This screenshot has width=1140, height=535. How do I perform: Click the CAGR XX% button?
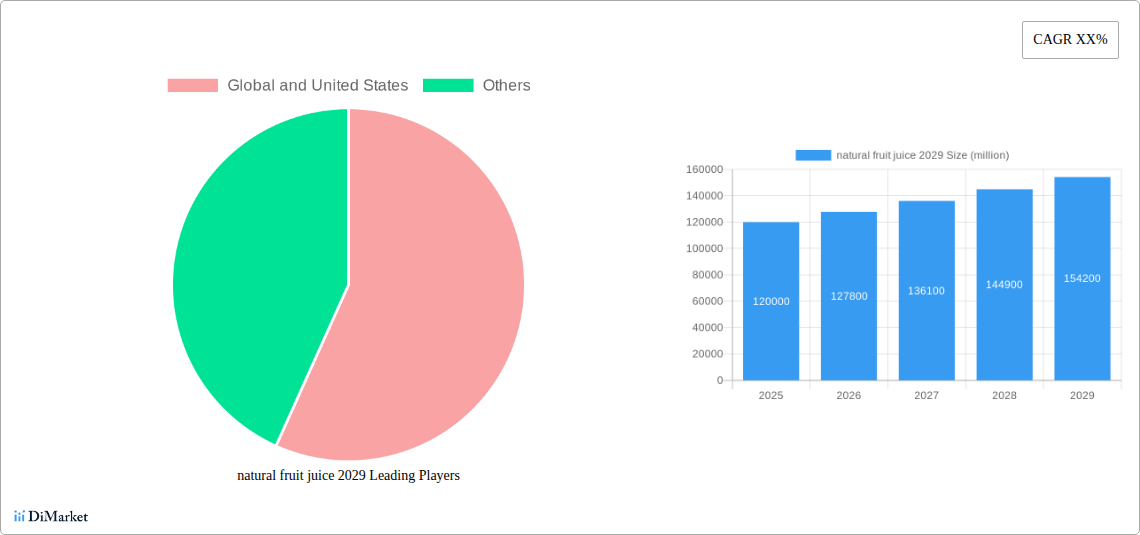1070,40
